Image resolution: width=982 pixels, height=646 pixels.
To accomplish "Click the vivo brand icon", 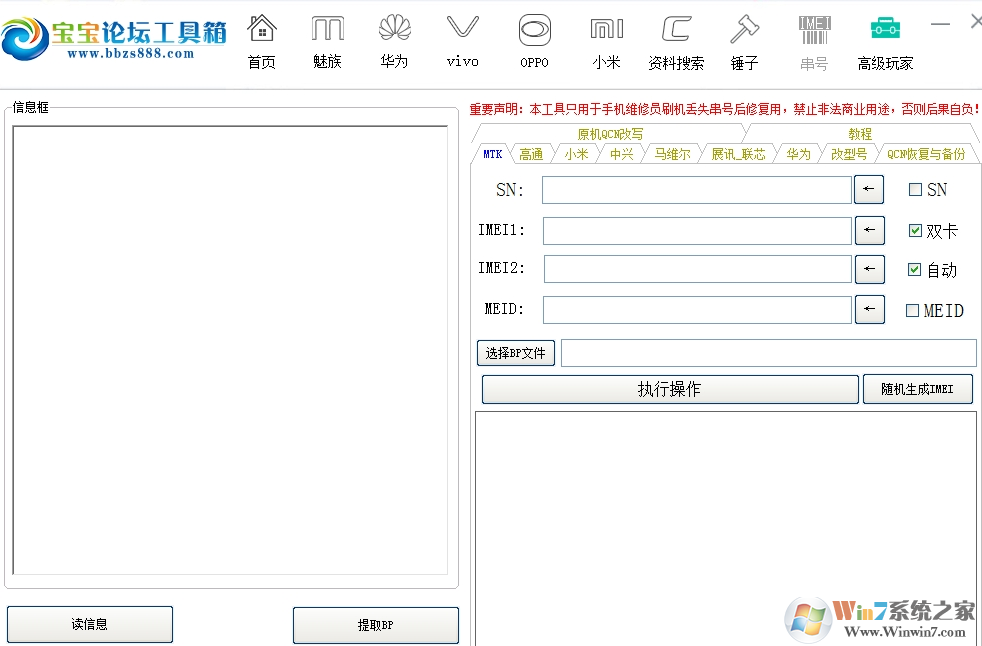I will click(461, 40).
